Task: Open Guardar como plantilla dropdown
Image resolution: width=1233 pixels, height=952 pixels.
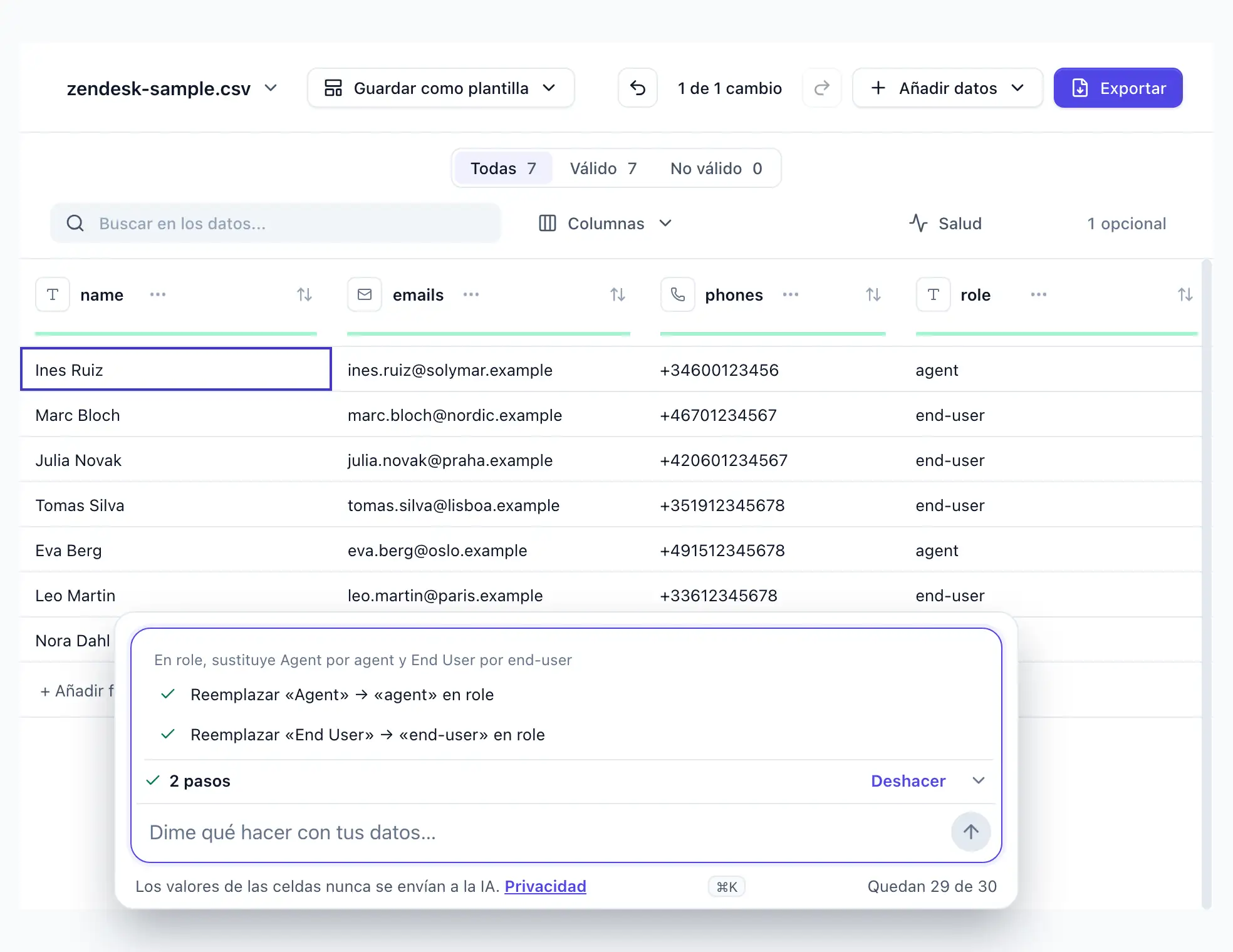Action: click(440, 88)
